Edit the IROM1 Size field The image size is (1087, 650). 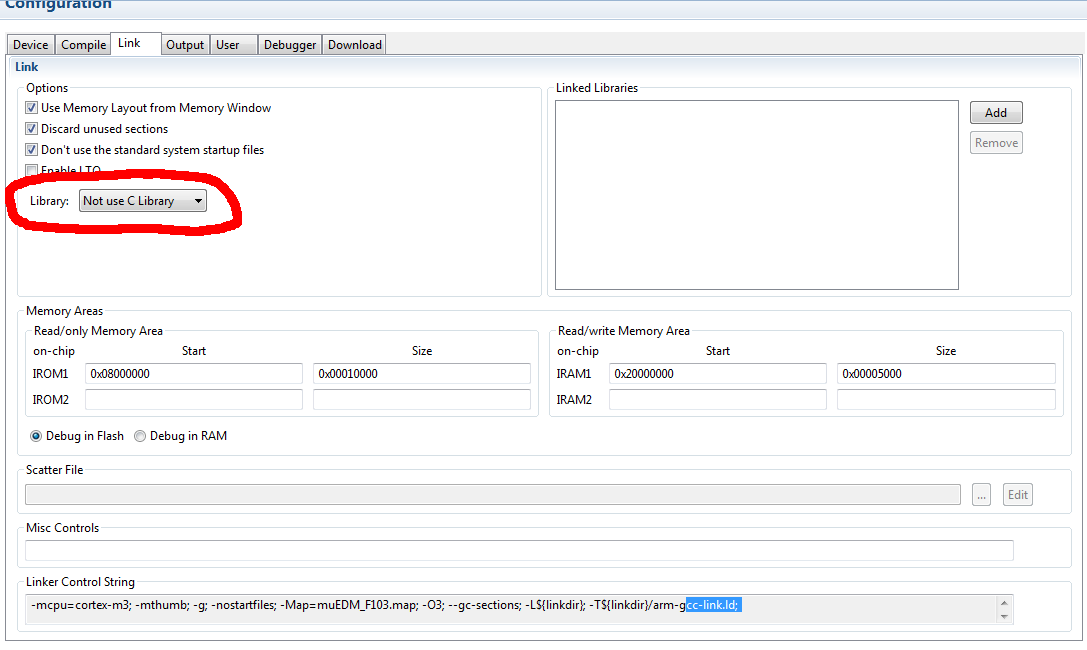pyautogui.click(x=421, y=374)
